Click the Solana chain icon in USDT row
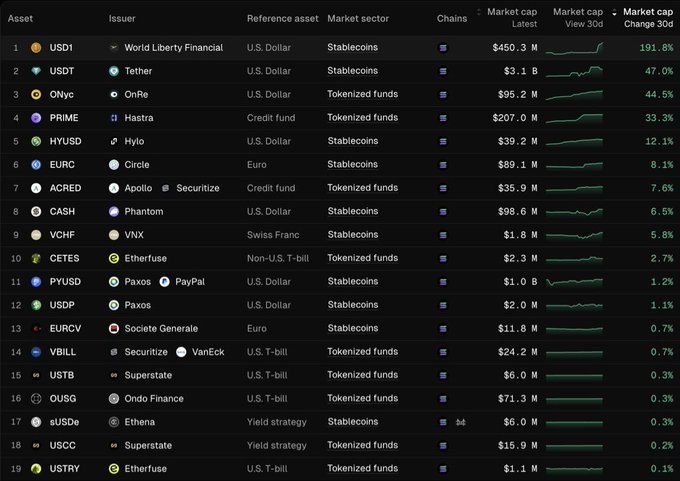 click(x=444, y=71)
